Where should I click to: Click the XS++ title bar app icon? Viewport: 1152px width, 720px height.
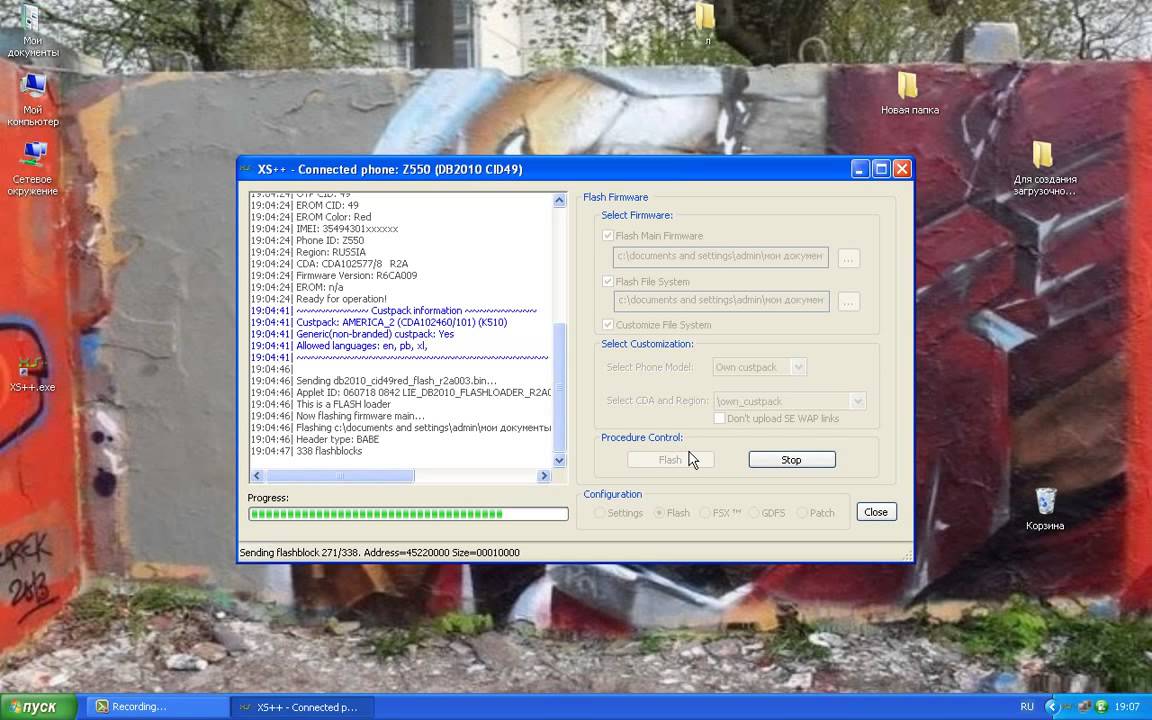coord(247,170)
